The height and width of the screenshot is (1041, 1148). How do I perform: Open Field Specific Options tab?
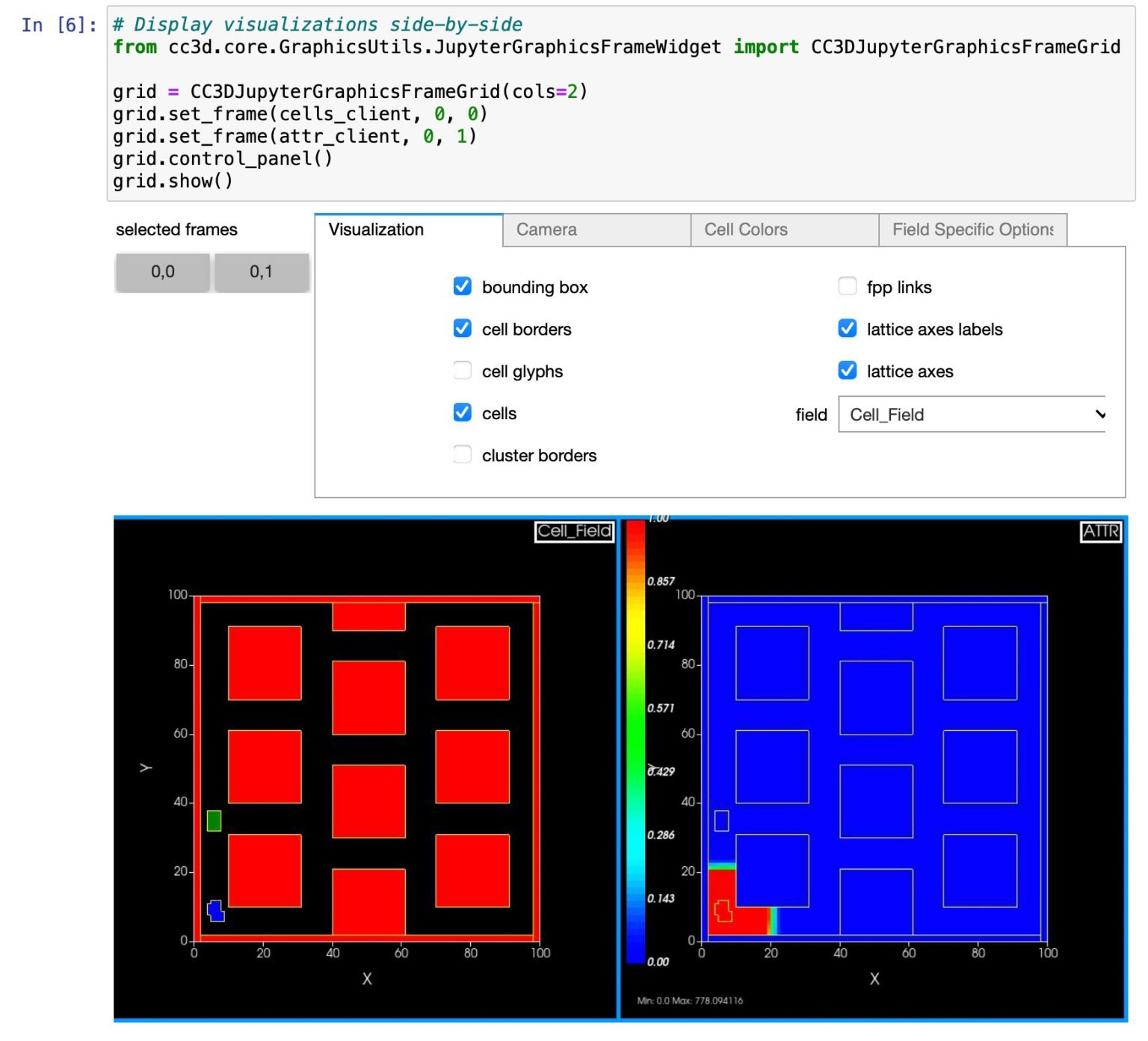click(973, 229)
